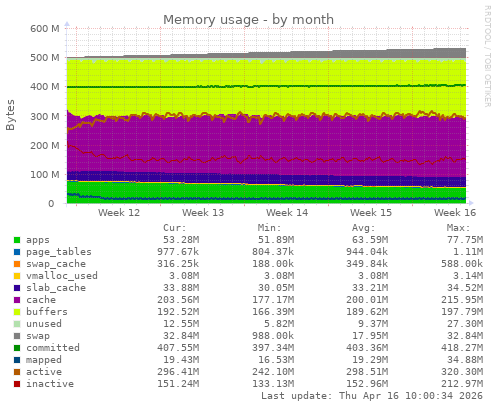Image resolution: width=497 pixels, height=408 pixels.
Task: Click the committed current value 407.55M
Action: tap(178, 348)
